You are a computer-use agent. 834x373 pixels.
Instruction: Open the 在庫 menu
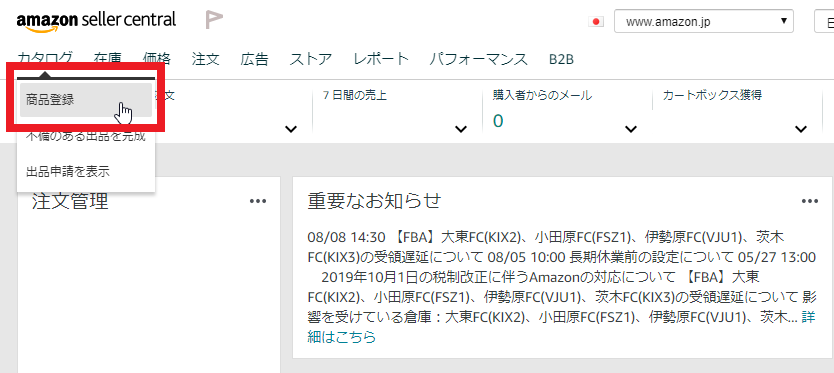point(107,59)
